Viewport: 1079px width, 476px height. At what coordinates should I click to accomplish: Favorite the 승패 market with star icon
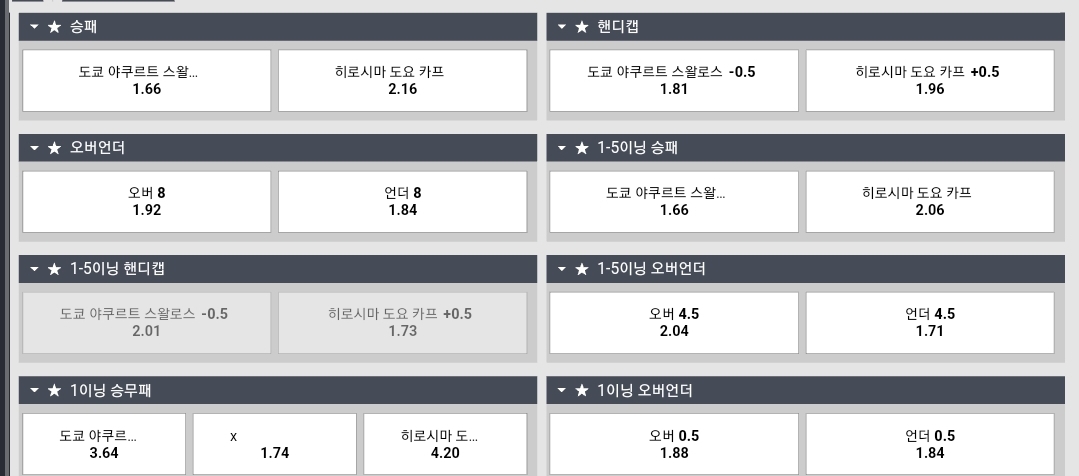click(54, 28)
